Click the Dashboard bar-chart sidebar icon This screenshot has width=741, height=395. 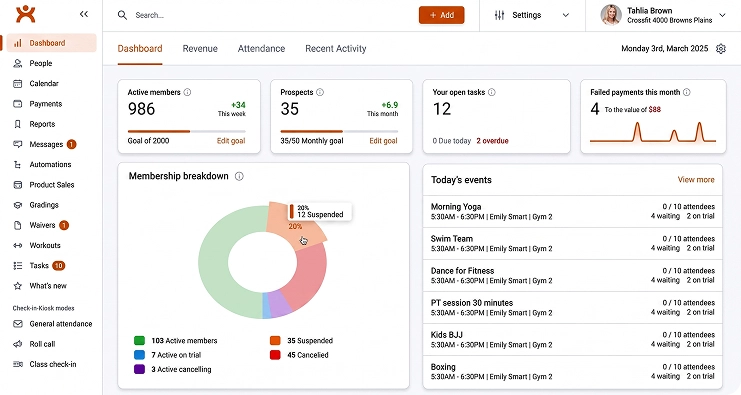point(17,43)
